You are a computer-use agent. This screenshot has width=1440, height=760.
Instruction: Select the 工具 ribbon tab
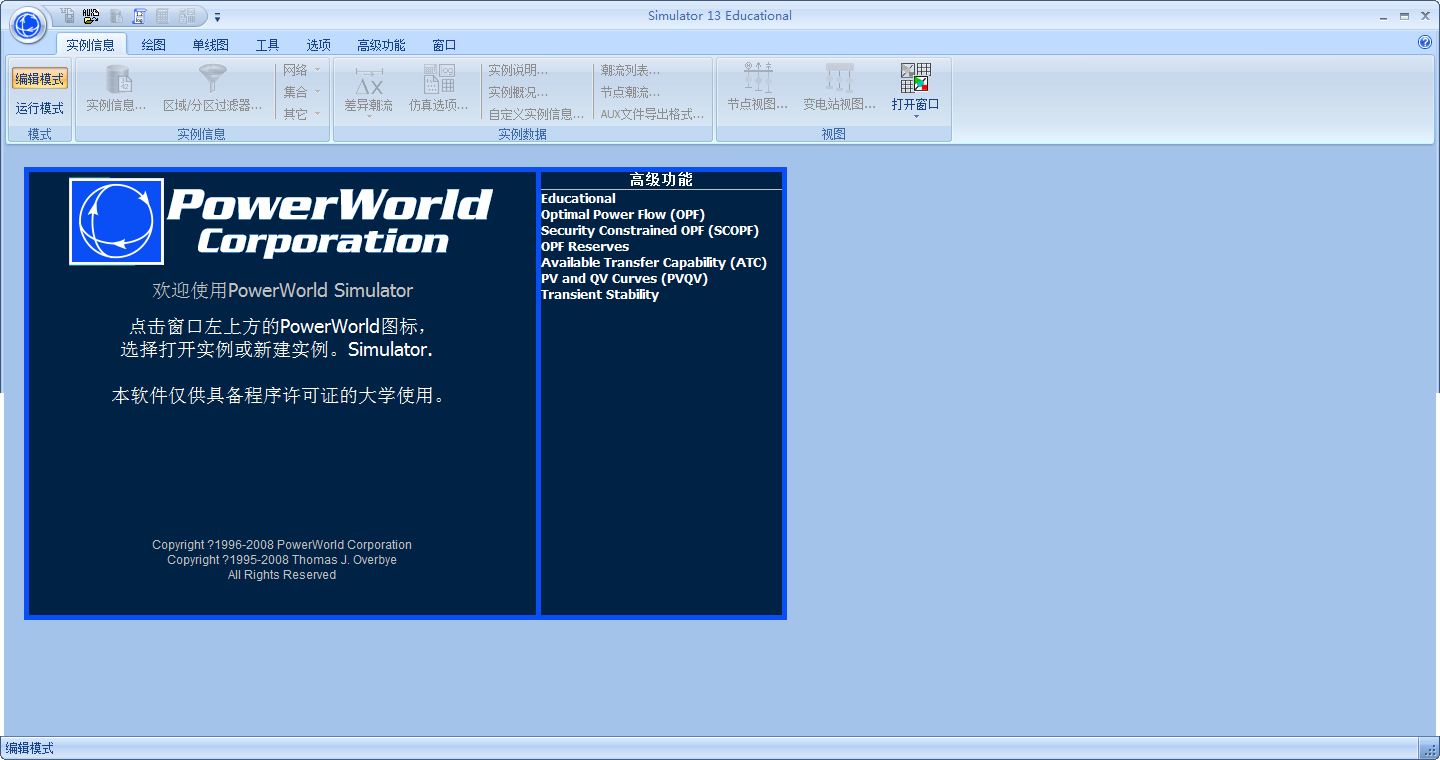[268, 45]
